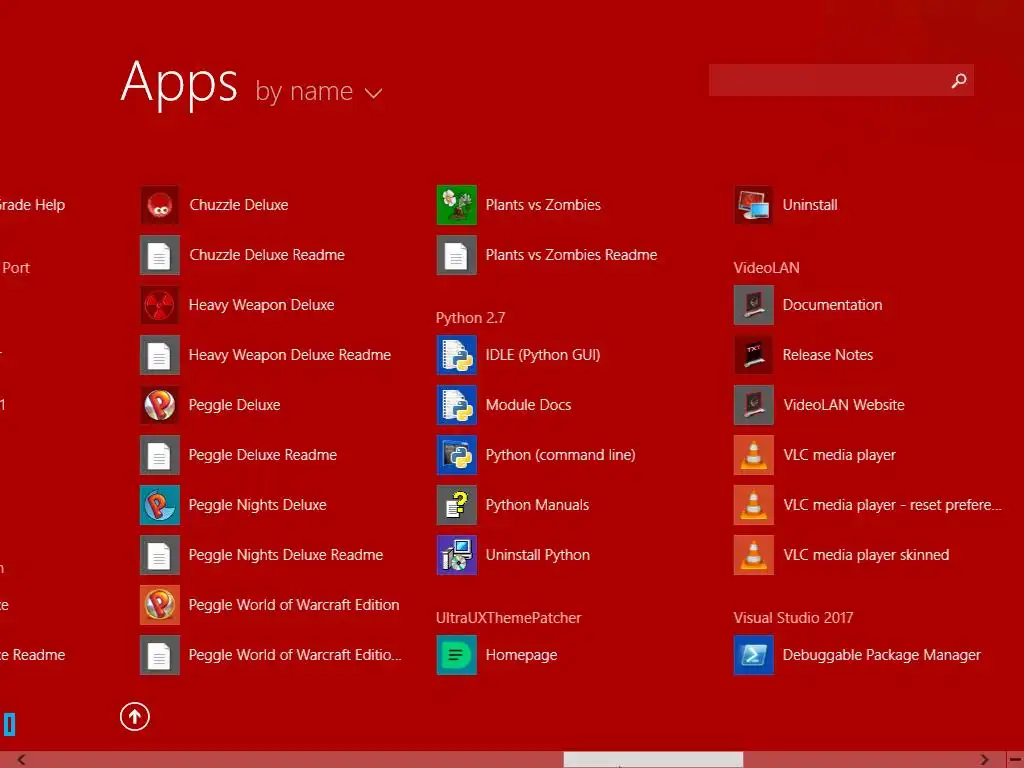
Task: Open the 'by name' sort dropdown
Action: click(319, 91)
